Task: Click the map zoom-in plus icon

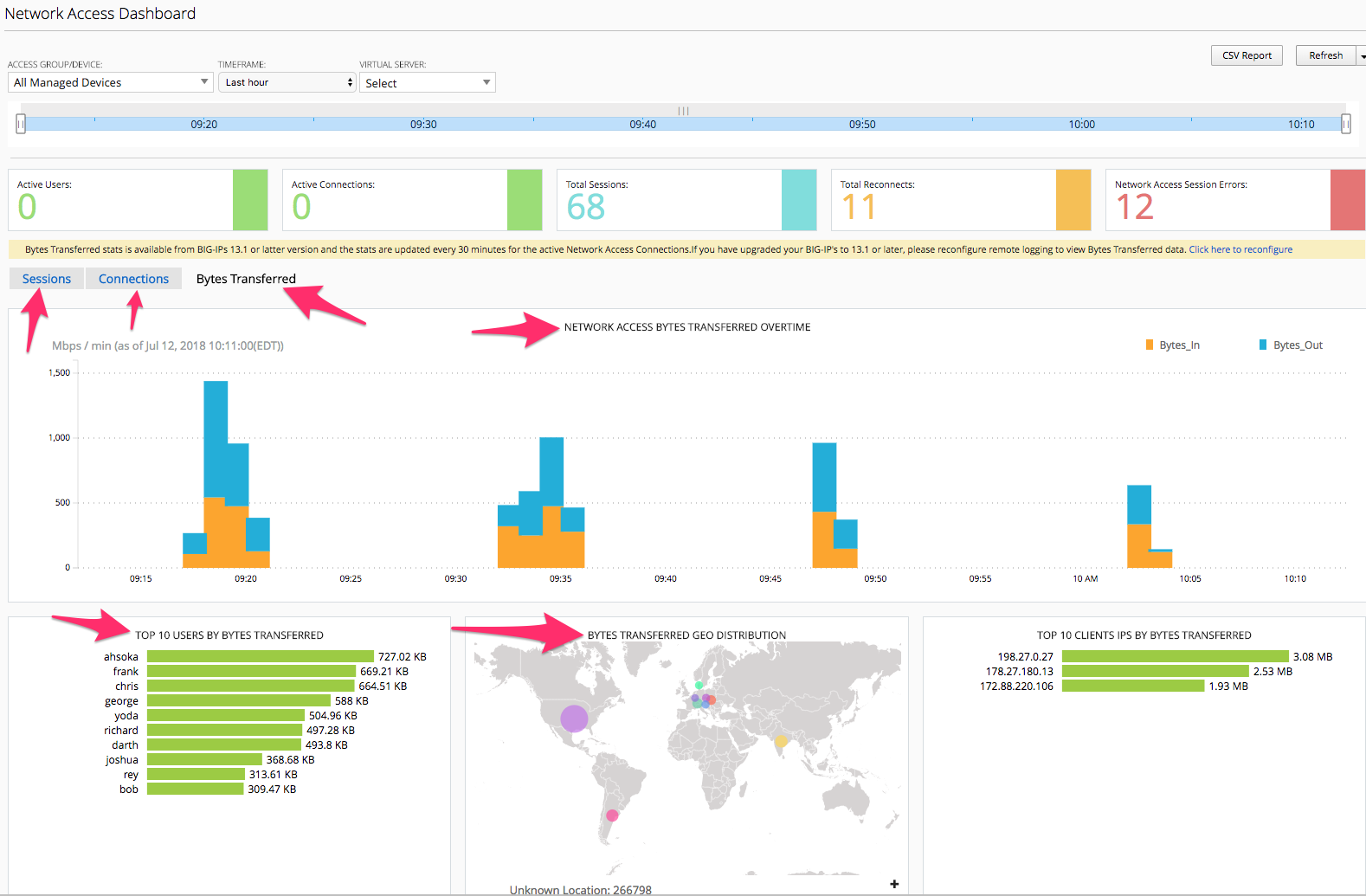Action: (x=894, y=884)
